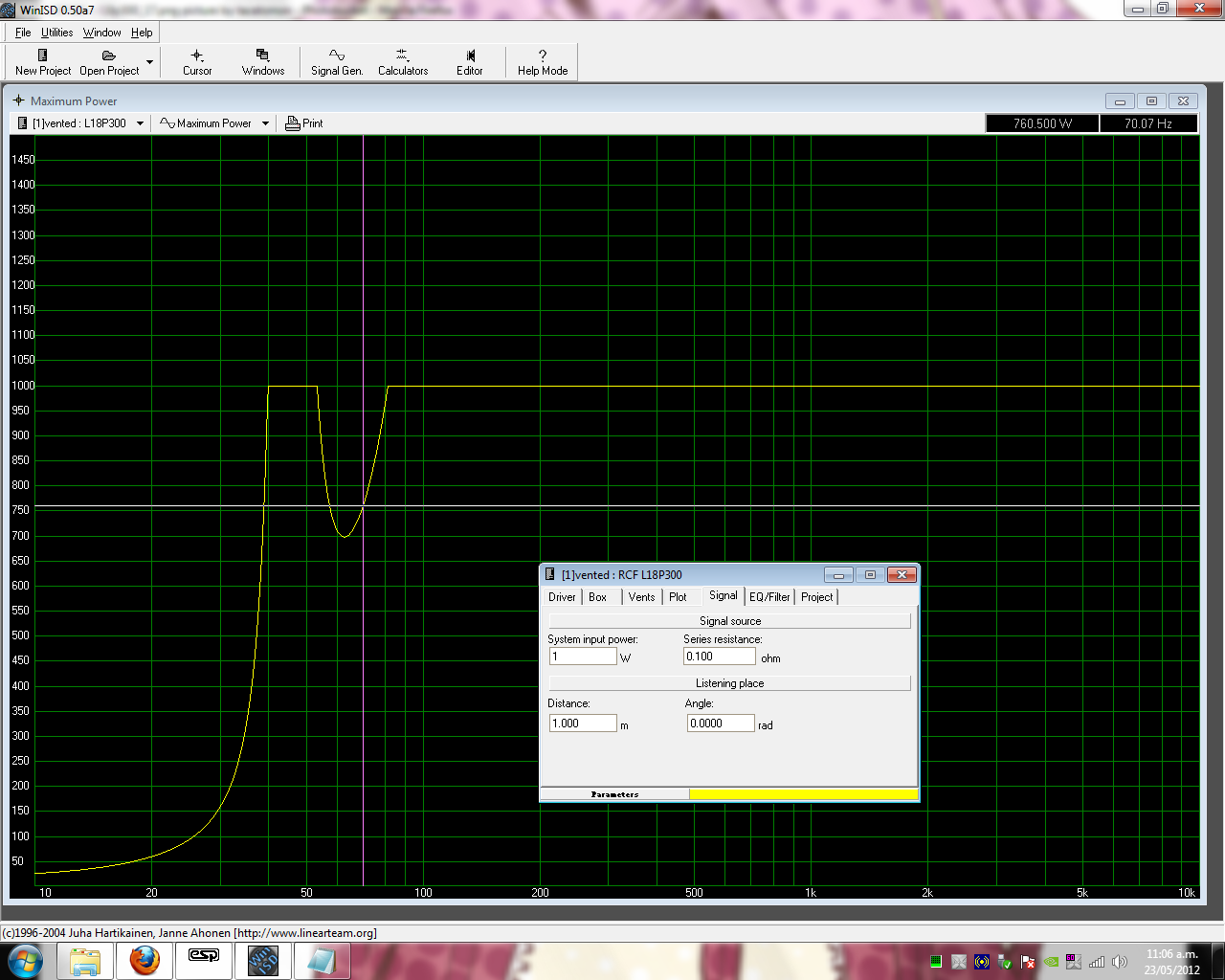Image resolution: width=1225 pixels, height=980 pixels.
Task: Click the Series resistance field
Action: [719, 657]
